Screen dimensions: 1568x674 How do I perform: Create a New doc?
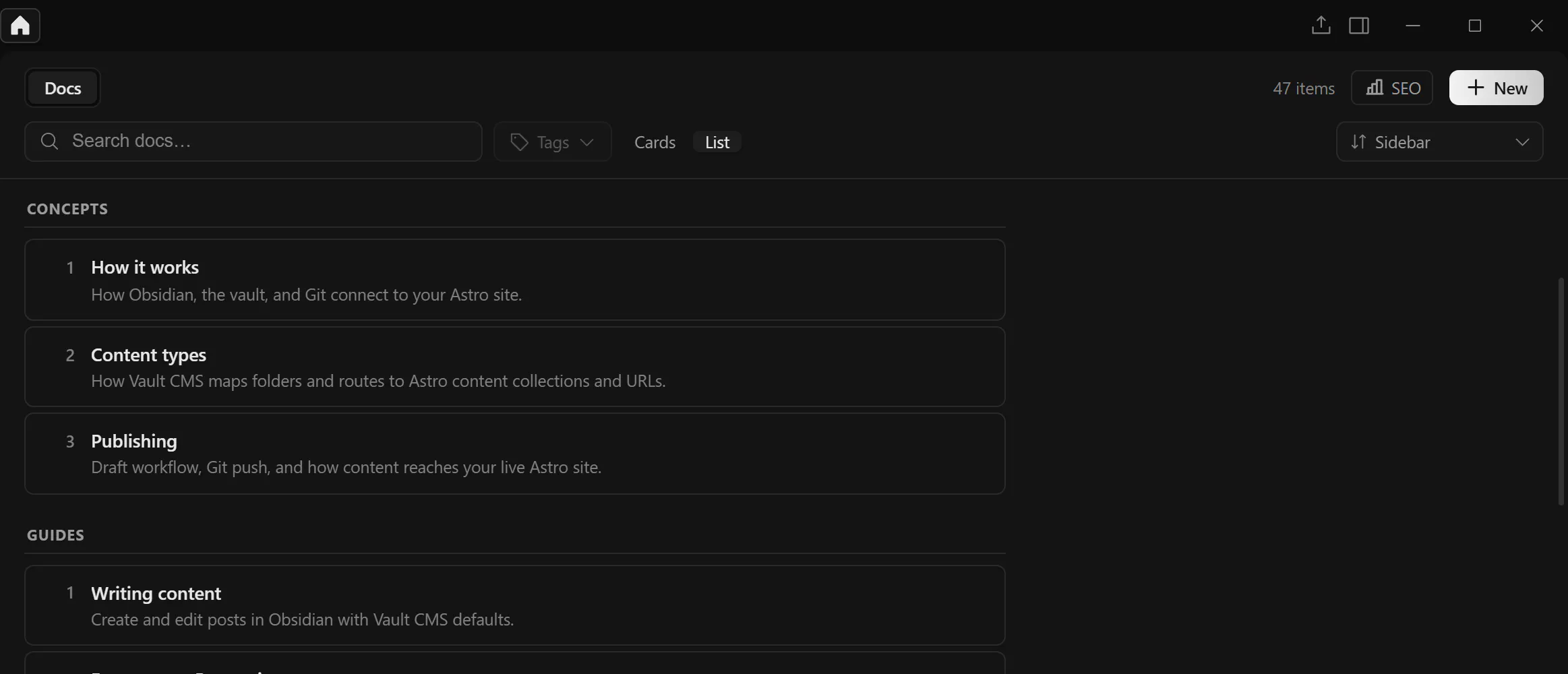pos(1496,88)
